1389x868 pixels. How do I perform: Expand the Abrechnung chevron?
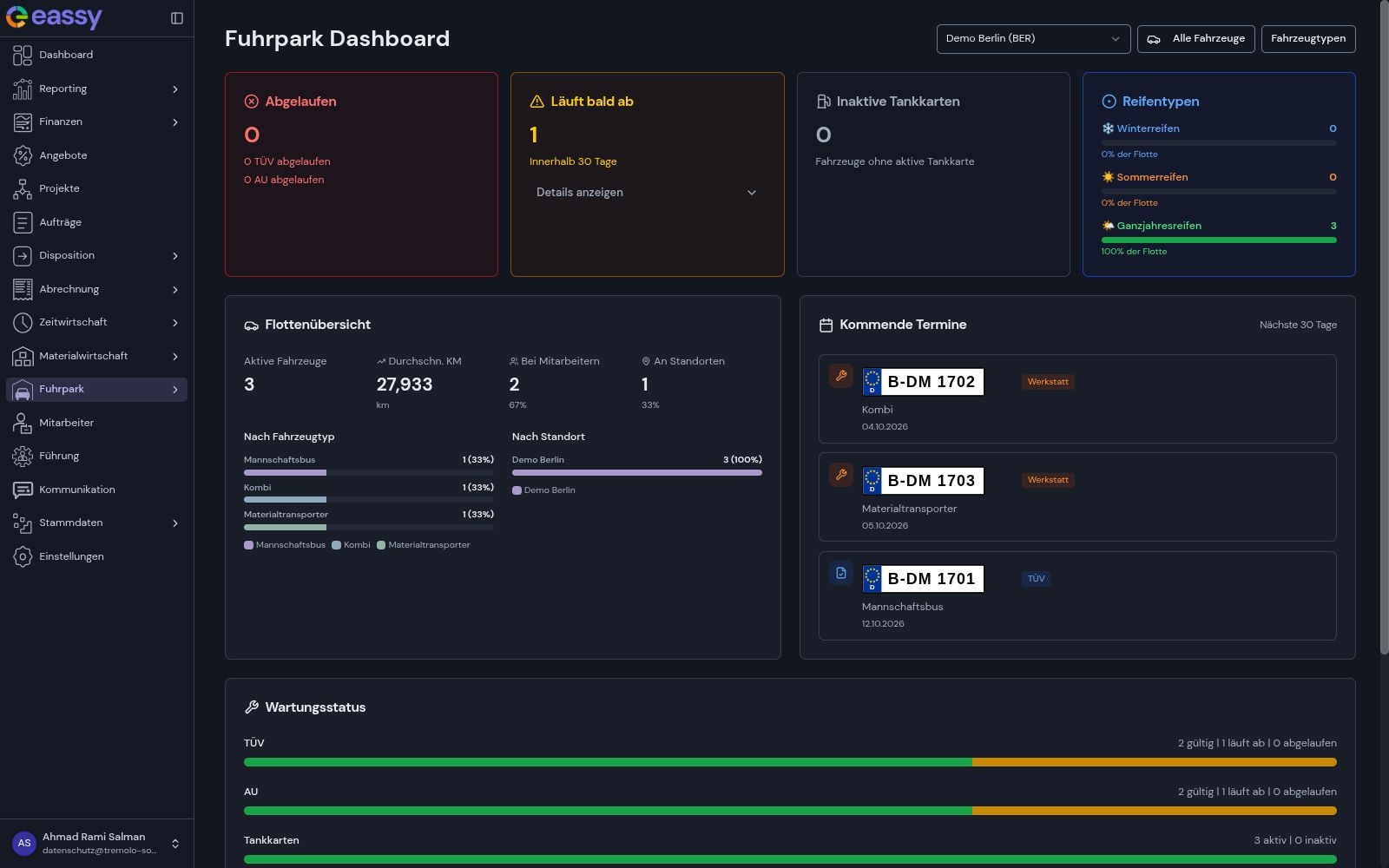175,290
